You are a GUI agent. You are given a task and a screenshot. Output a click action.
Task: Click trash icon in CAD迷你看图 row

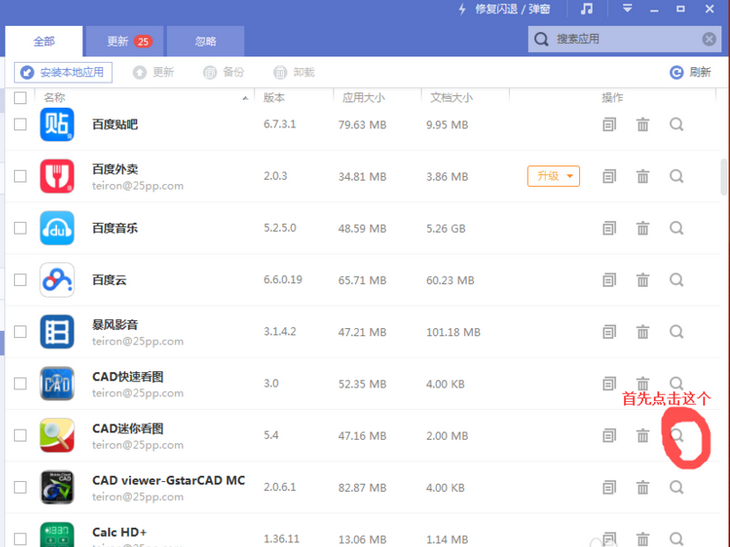642,436
